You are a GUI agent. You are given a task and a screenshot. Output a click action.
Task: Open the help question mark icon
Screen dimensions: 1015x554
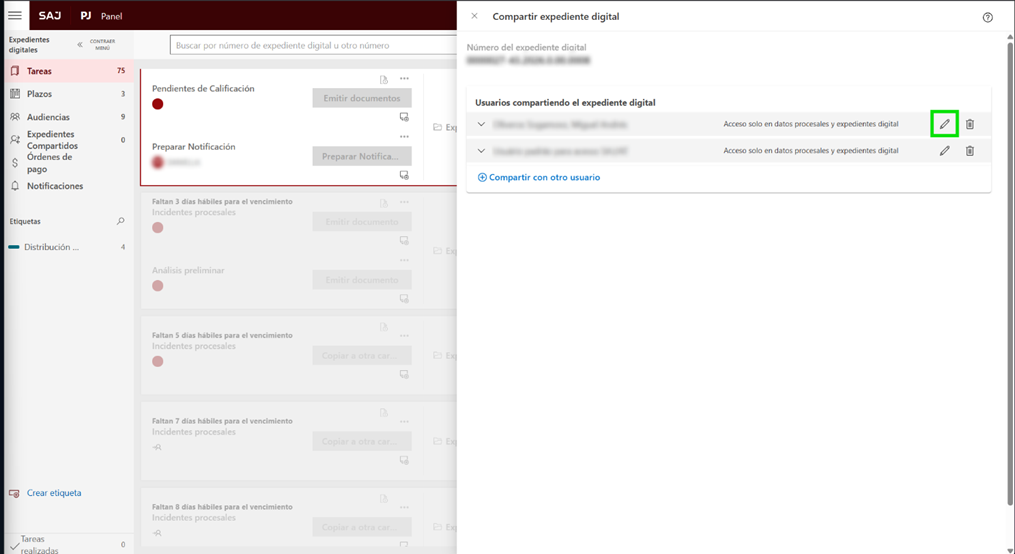[988, 17]
